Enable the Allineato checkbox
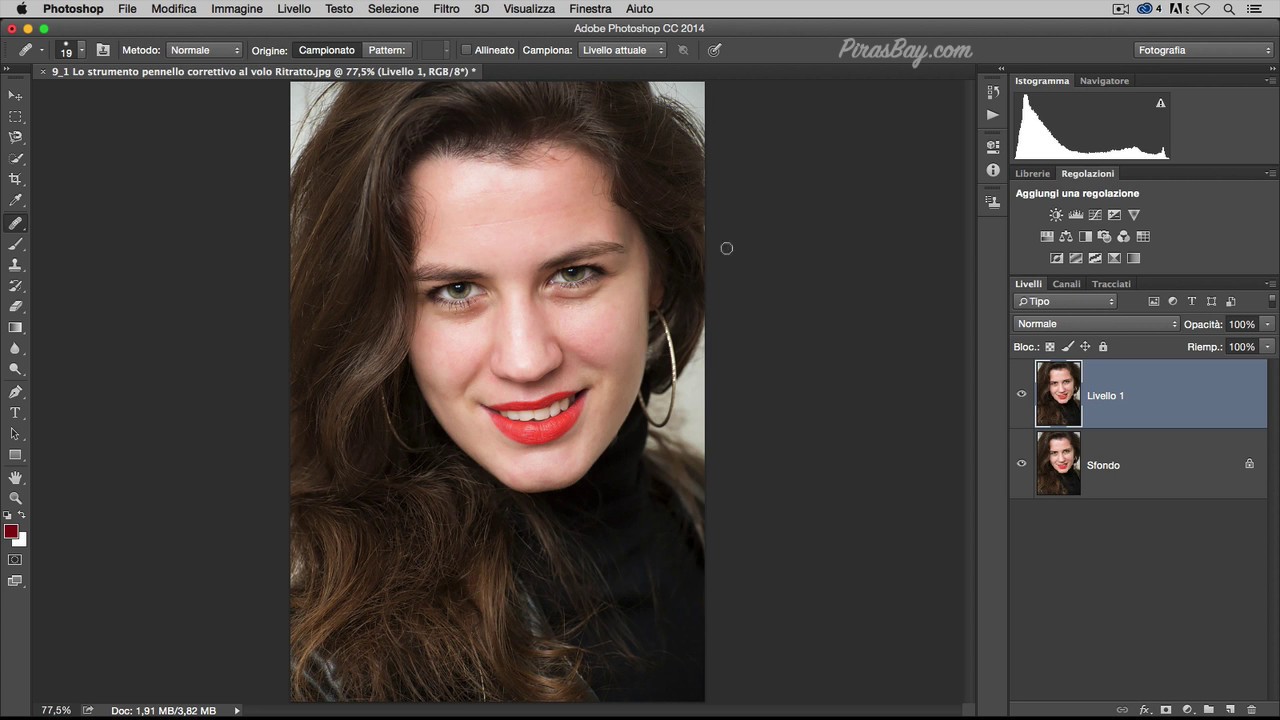 (466, 50)
